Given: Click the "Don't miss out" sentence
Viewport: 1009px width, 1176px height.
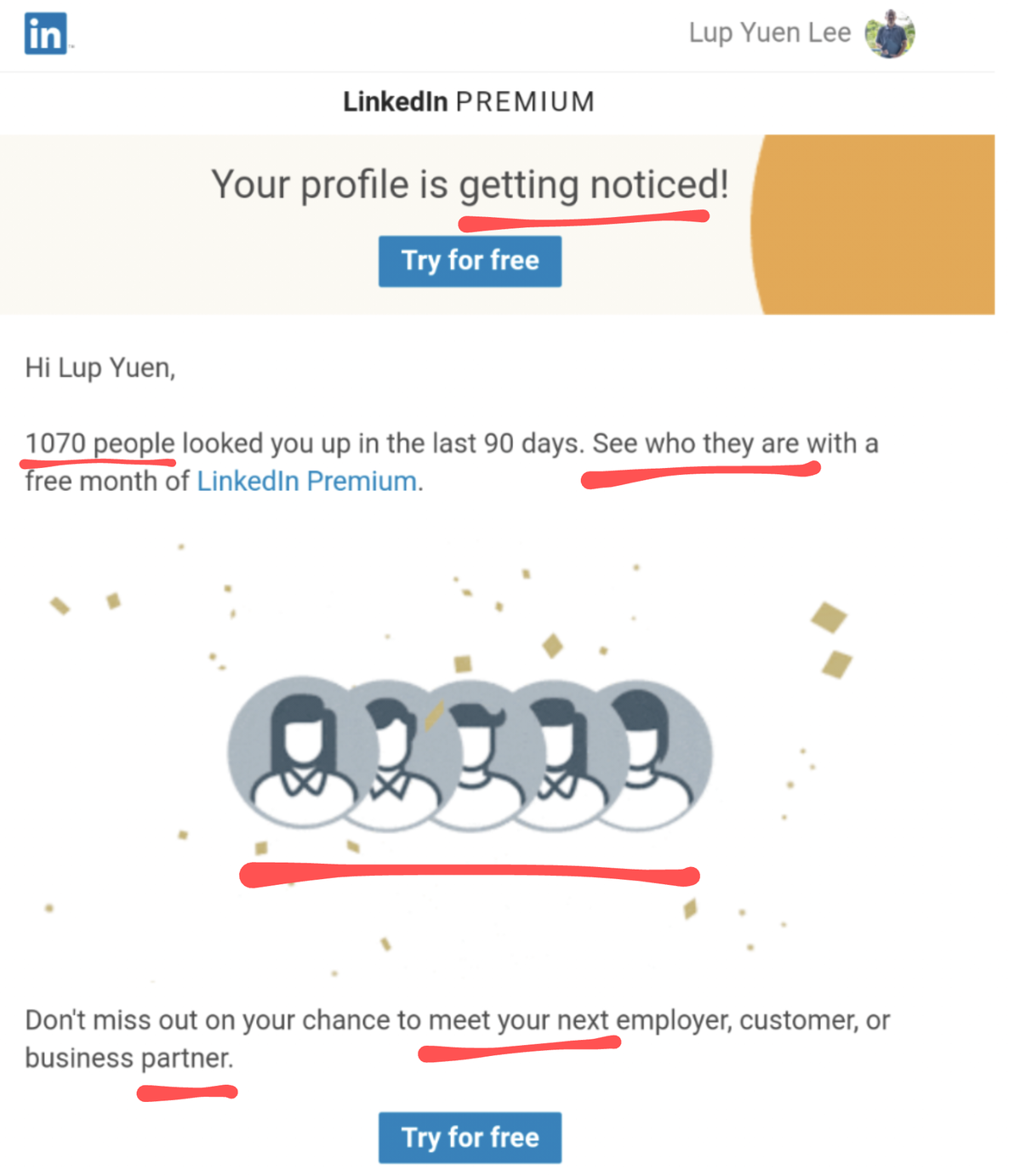Looking at the screenshot, I should [x=457, y=1019].
